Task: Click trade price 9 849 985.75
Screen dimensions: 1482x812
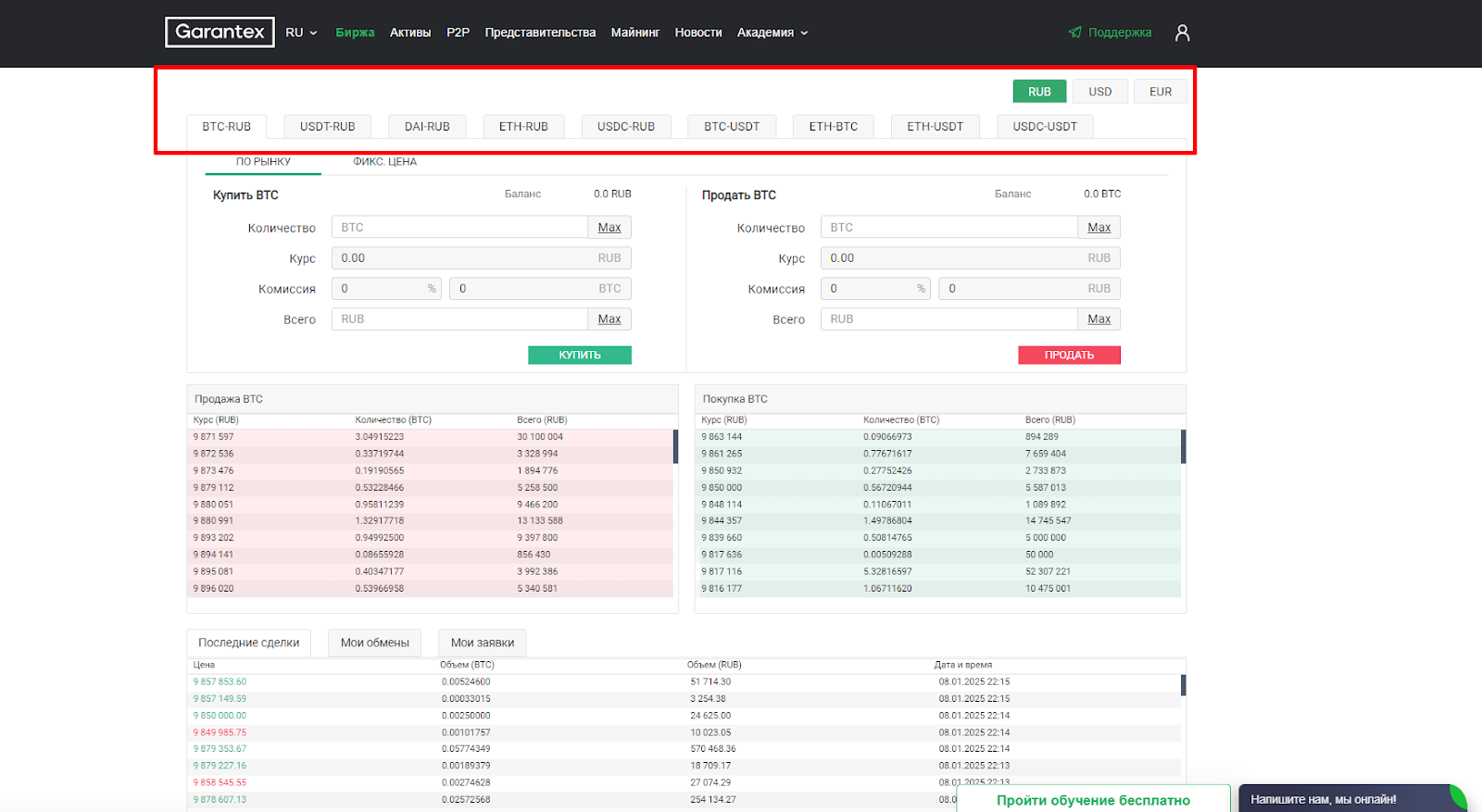Action: click(220, 732)
